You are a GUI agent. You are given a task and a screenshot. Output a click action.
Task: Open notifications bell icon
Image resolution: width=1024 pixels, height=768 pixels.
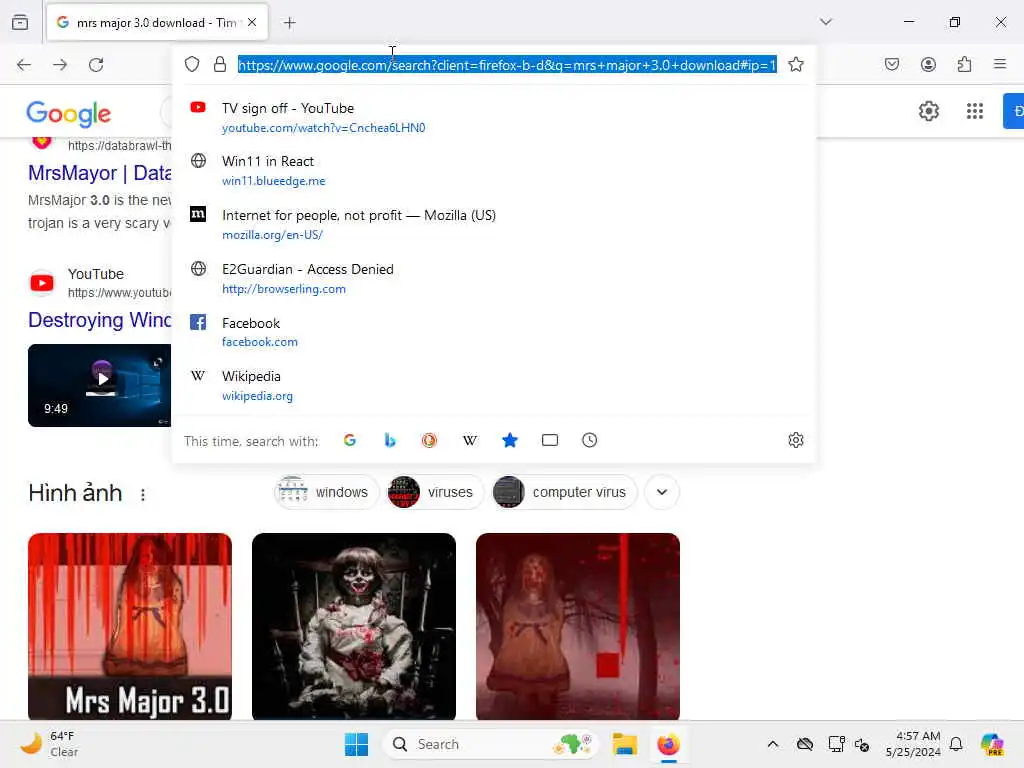[956, 744]
